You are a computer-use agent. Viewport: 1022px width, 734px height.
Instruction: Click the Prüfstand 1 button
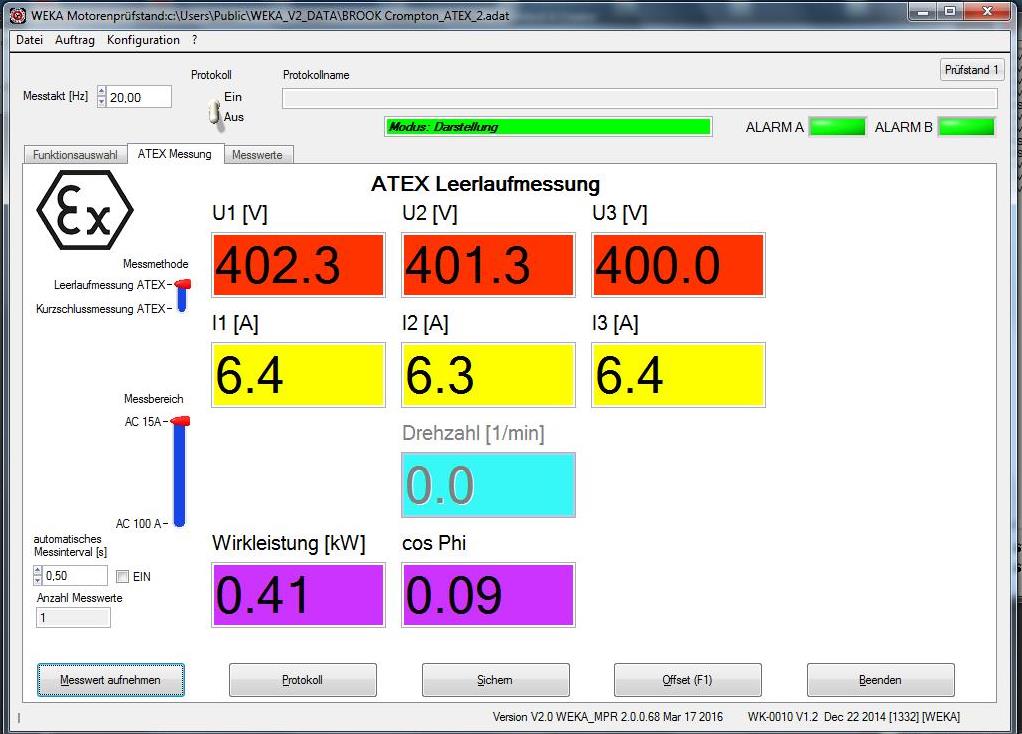tap(971, 70)
